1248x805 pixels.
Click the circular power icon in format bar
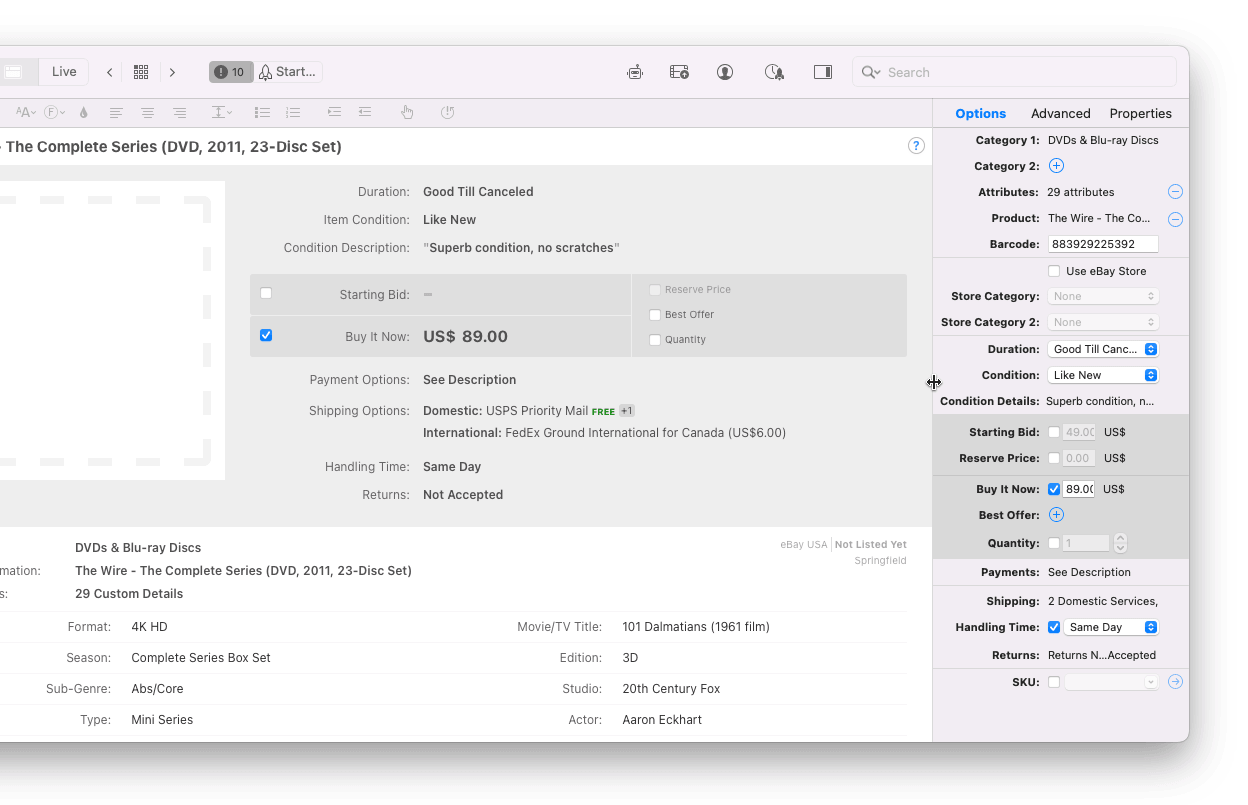448,113
